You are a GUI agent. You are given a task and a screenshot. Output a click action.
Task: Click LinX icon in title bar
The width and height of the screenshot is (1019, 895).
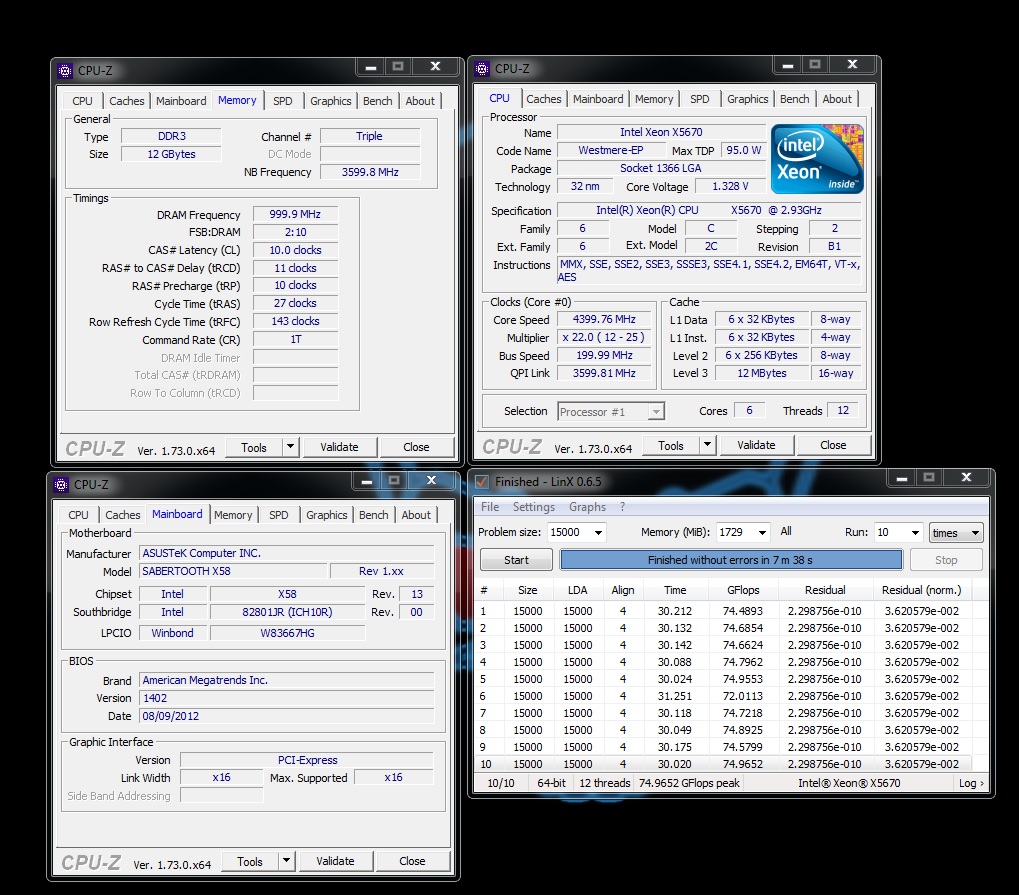[482, 482]
